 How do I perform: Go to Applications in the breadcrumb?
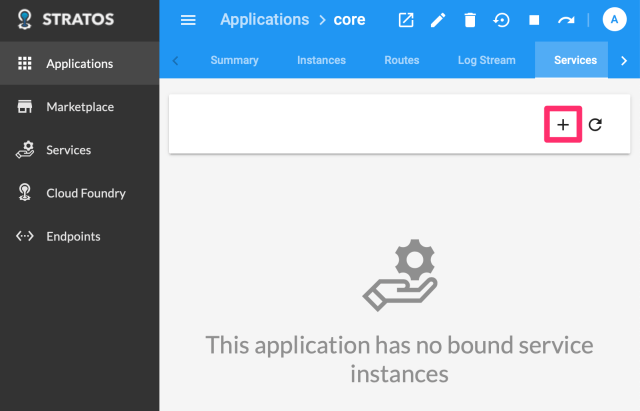[264, 20]
